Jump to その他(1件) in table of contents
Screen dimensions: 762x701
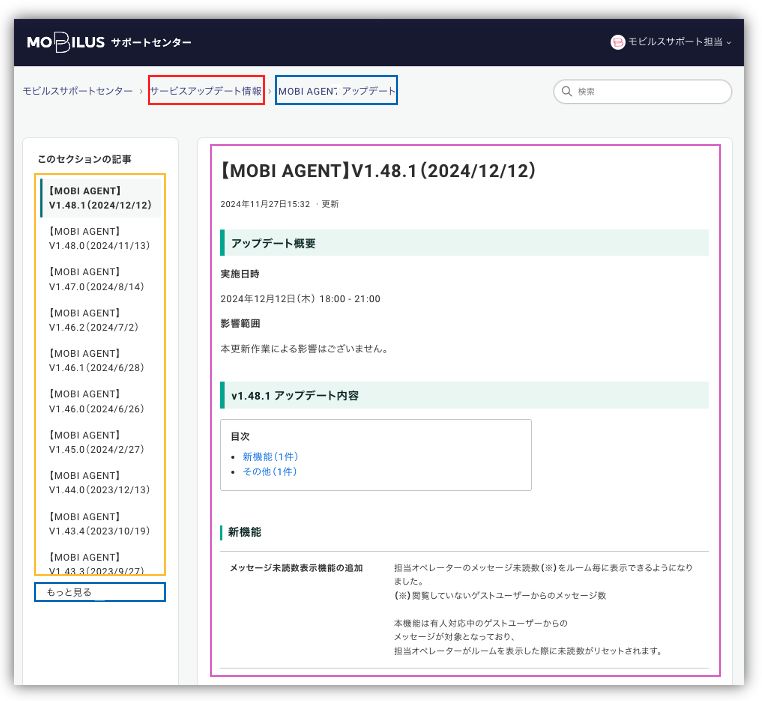click(x=270, y=472)
